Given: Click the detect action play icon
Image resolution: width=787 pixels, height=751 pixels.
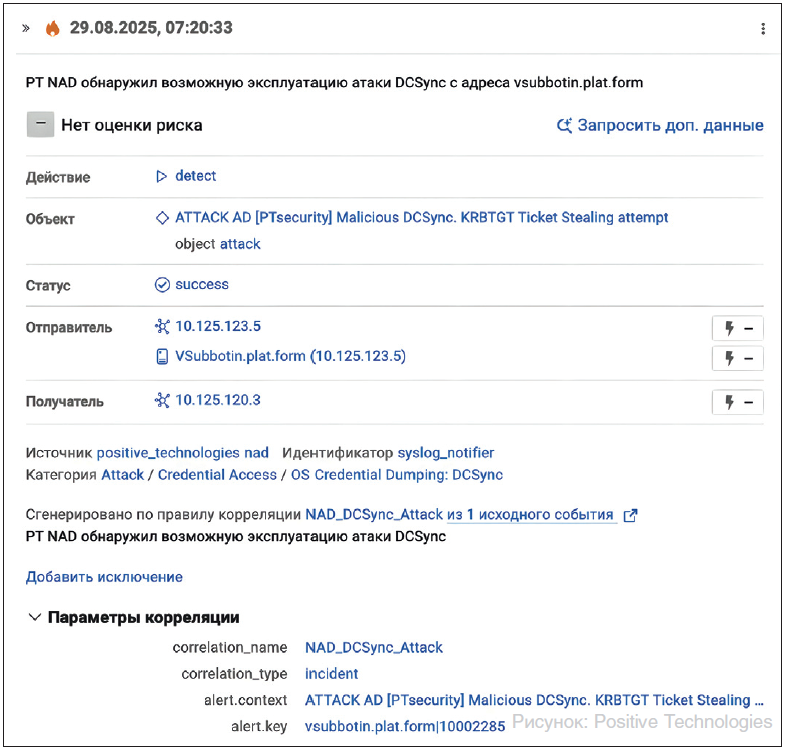Looking at the screenshot, I should click(x=161, y=176).
